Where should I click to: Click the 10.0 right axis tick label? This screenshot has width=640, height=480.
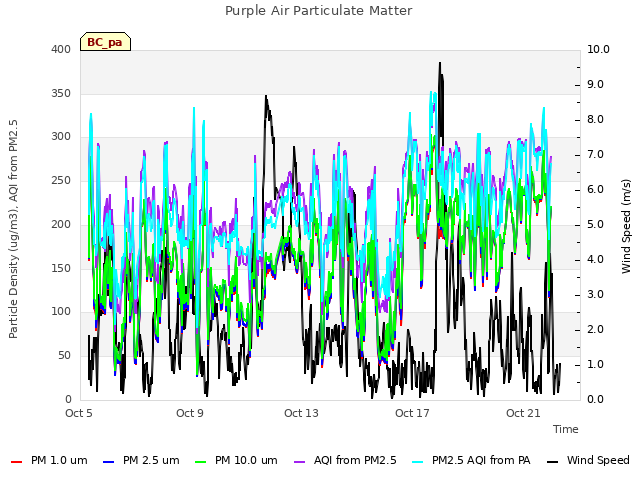598,49
